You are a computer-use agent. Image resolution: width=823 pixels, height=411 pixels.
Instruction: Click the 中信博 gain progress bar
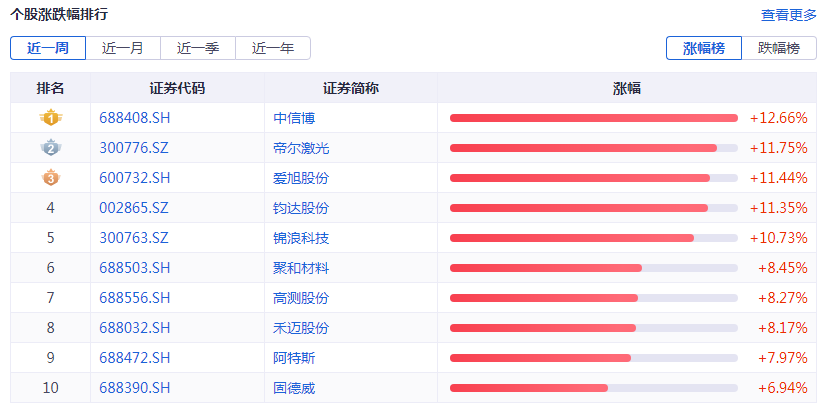[593, 118]
